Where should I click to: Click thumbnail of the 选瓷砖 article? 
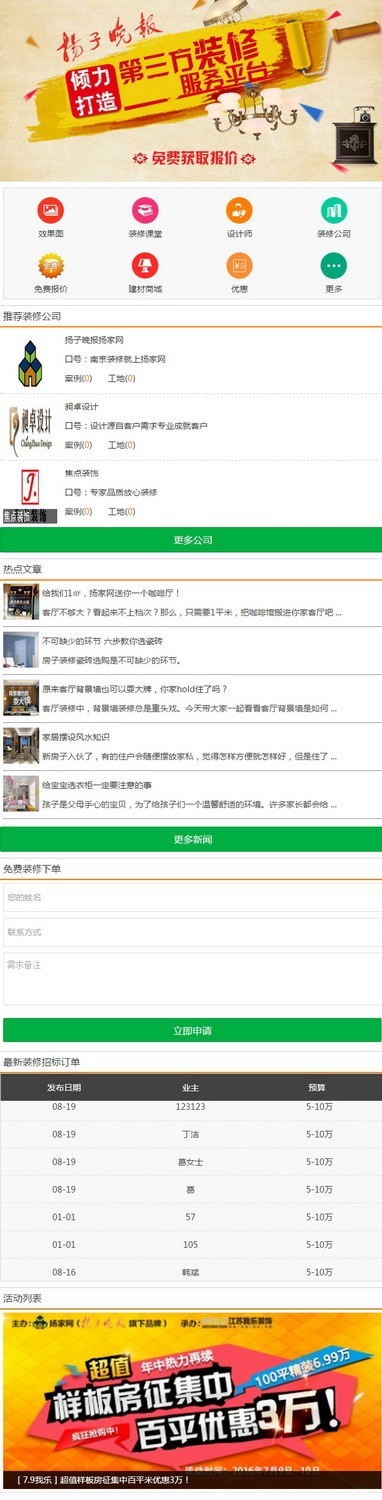click(20, 650)
